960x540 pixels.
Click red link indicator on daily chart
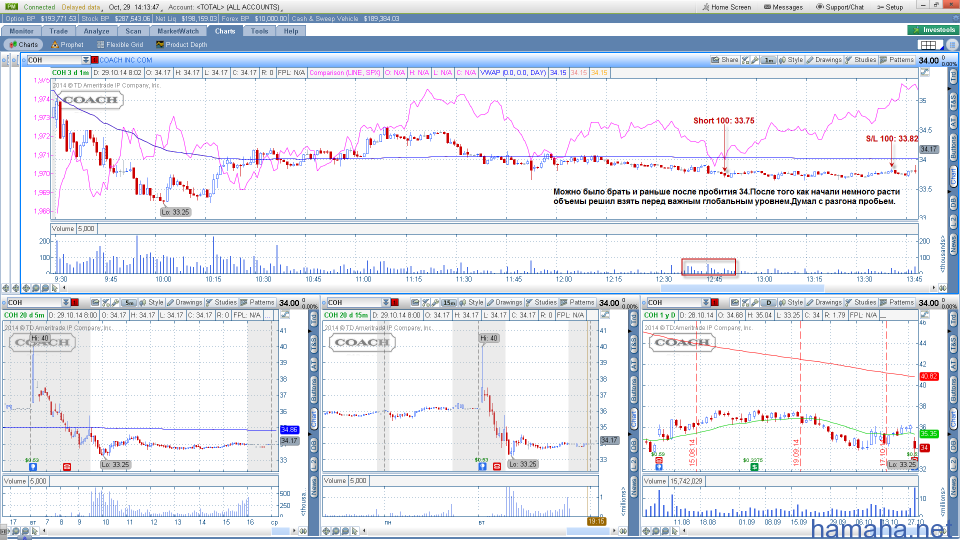click(x=714, y=302)
